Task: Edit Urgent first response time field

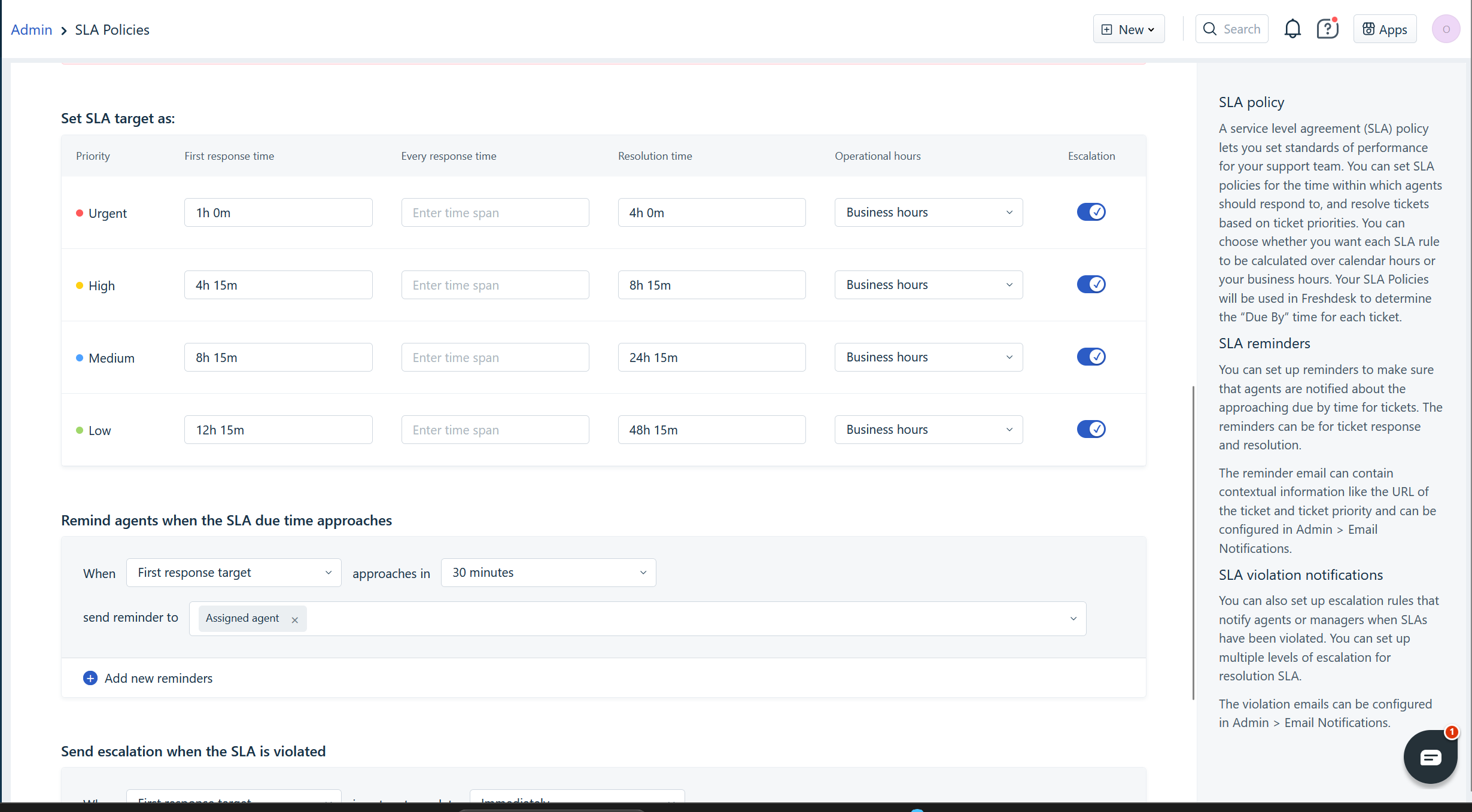Action: click(278, 212)
